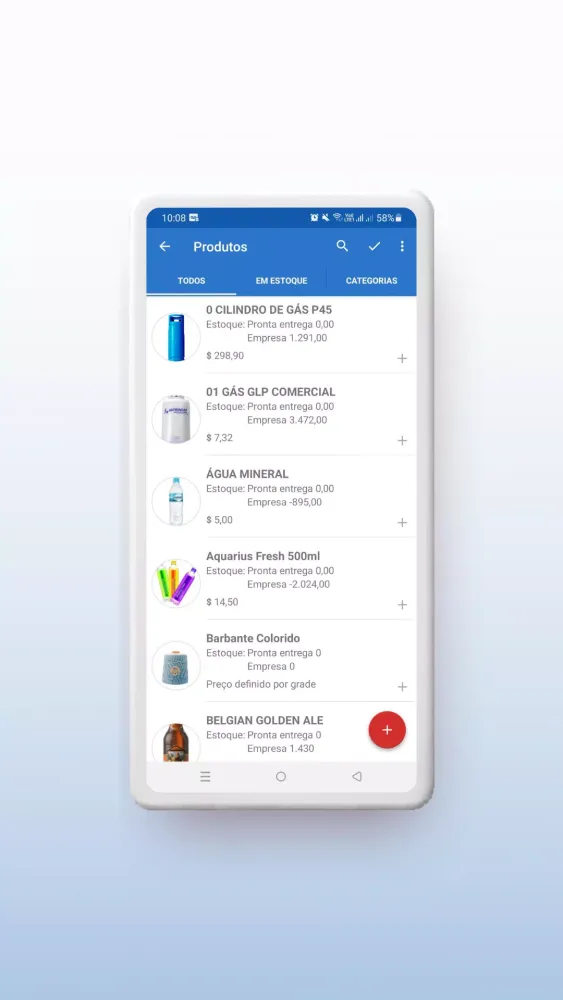The height and width of the screenshot is (1000, 563).
Task: Click stock value Empresa 1.430
Action: click(x=281, y=749)
